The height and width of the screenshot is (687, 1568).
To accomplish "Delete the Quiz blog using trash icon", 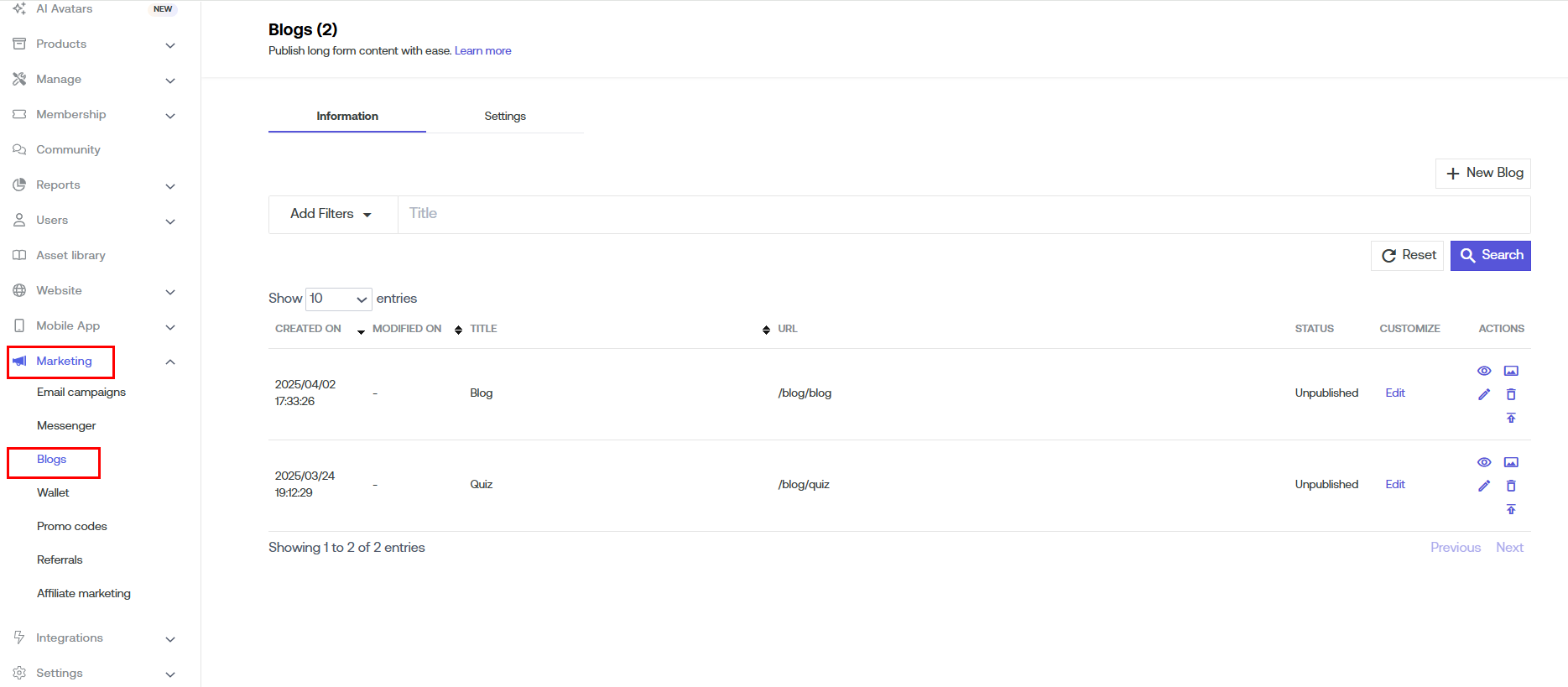I will coord(1510,486).
